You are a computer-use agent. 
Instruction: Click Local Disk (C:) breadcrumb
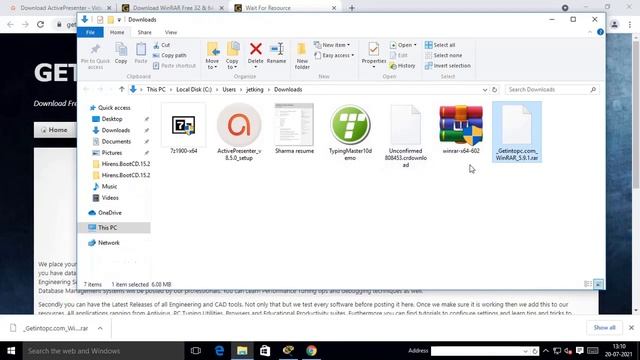[194, 89]
